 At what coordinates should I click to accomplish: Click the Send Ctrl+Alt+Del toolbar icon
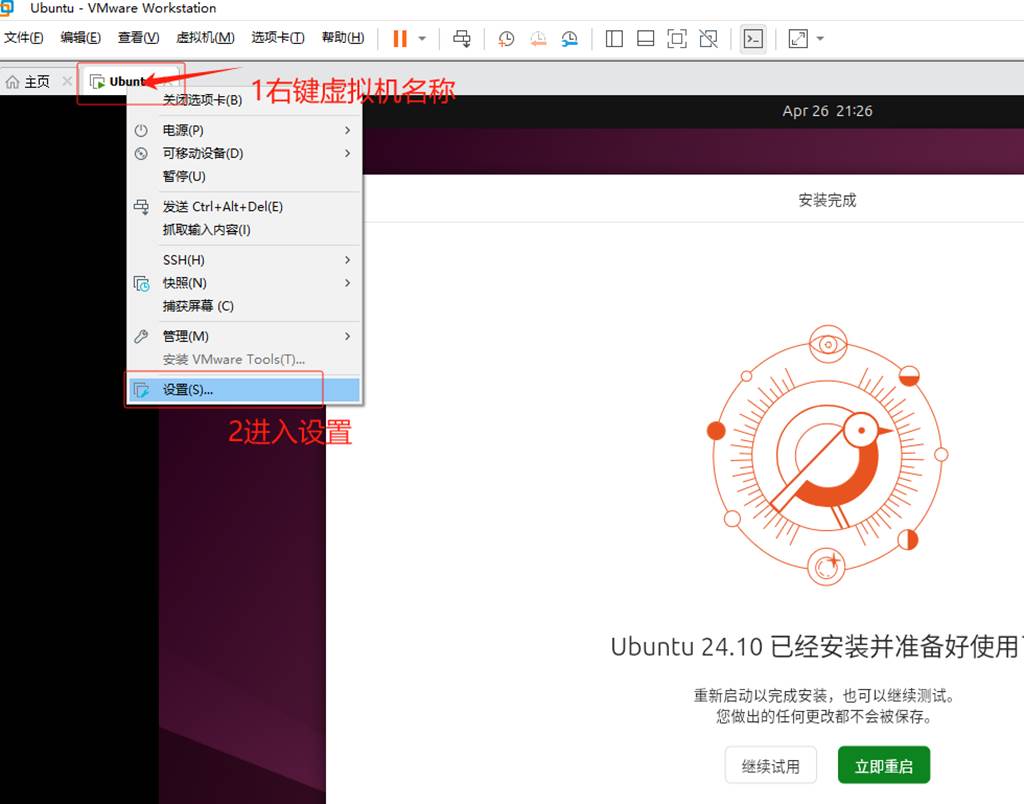[x=462, y=39]
